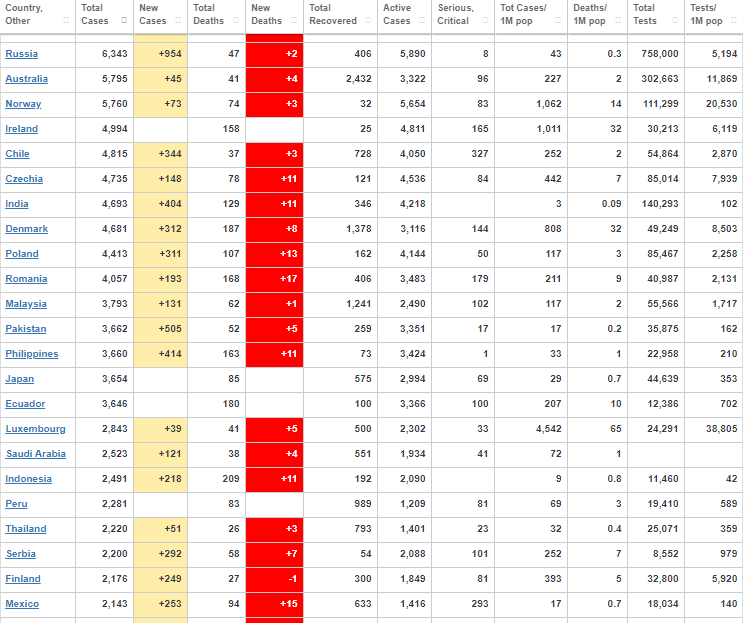Click Pakistan's new cases cell +505

click(160, 329)
